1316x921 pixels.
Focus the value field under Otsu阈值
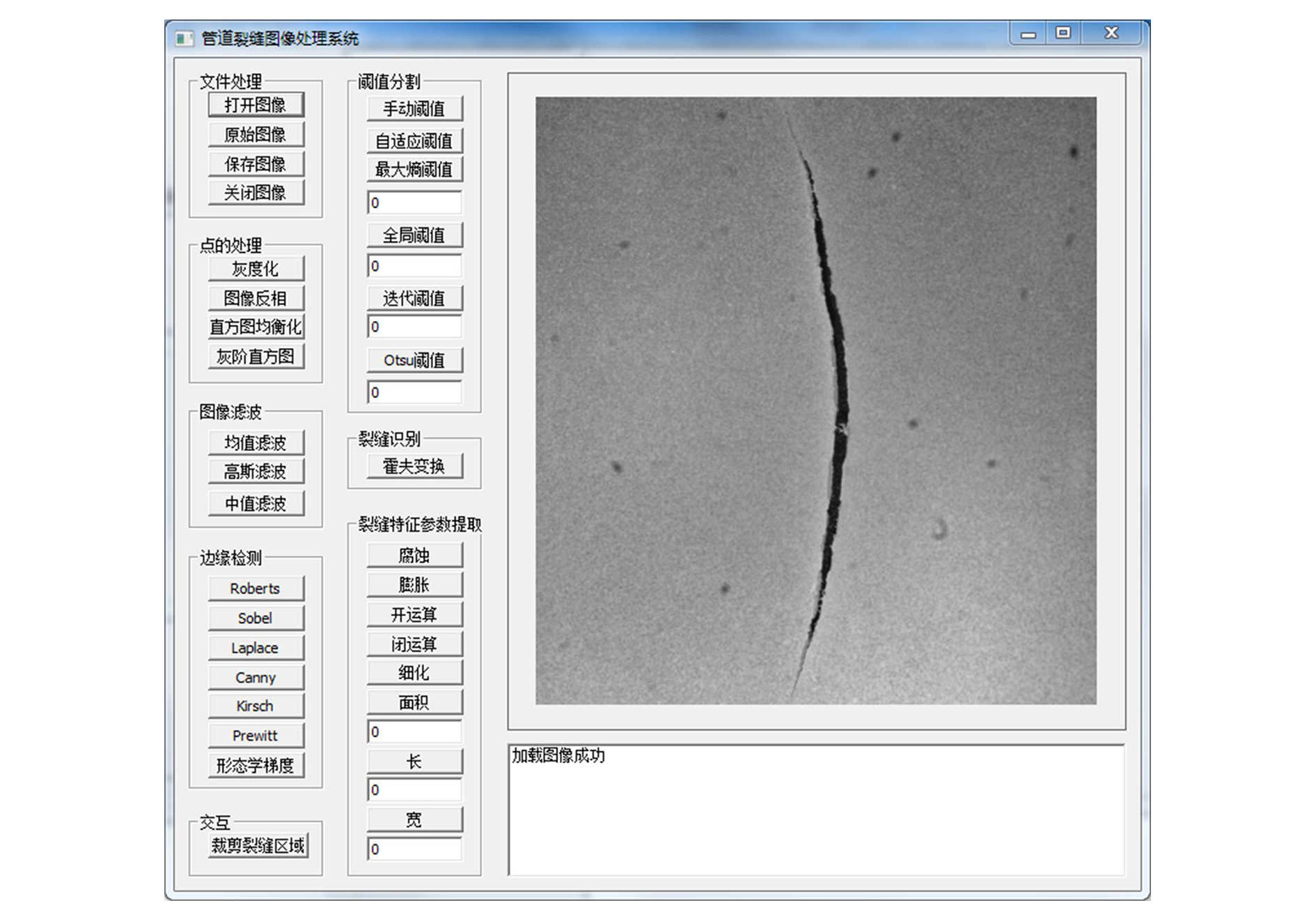tap(414, 393)
